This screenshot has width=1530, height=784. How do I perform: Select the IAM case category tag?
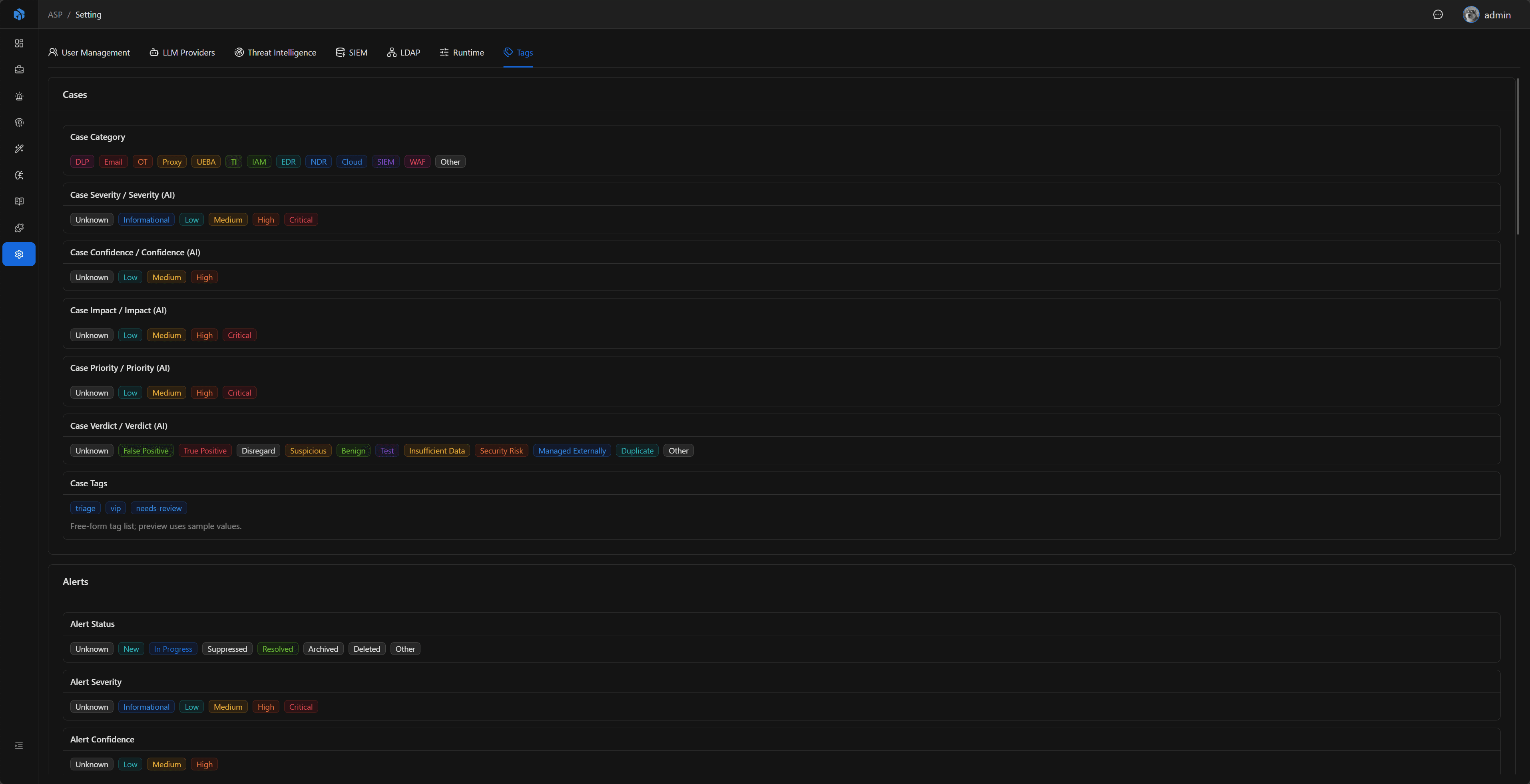(259, 161)
